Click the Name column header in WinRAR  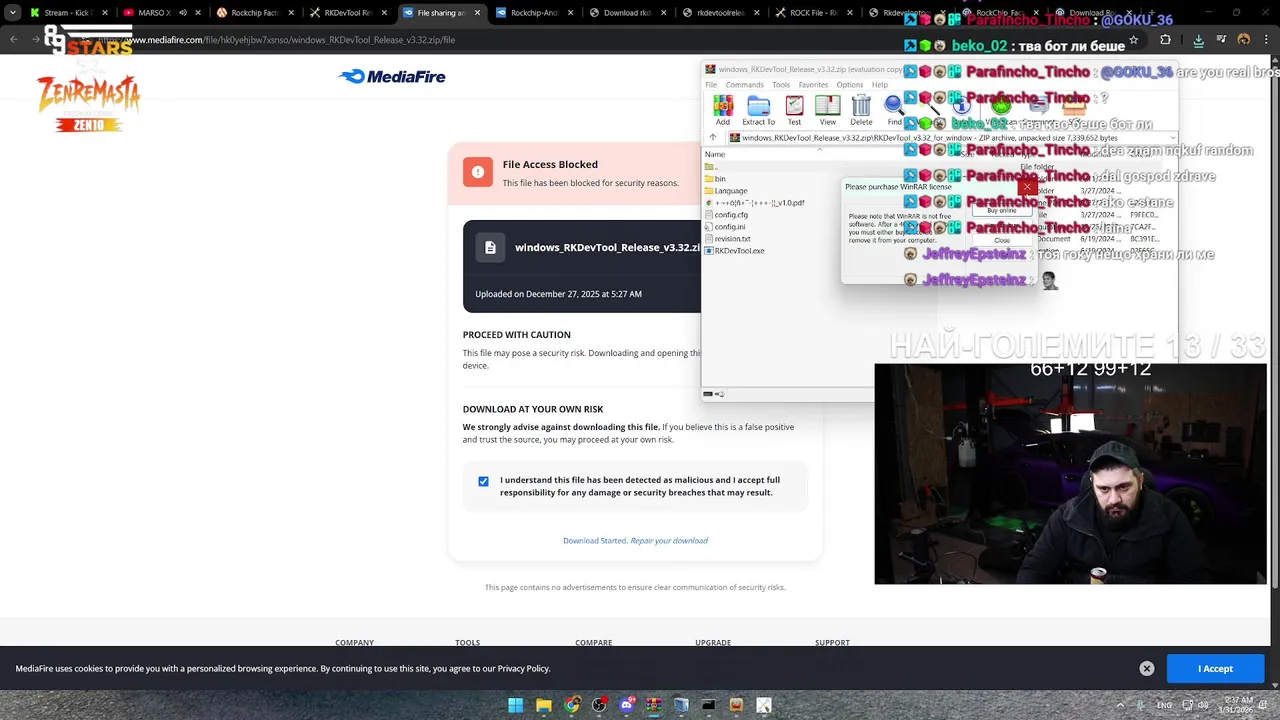point(715,154)
